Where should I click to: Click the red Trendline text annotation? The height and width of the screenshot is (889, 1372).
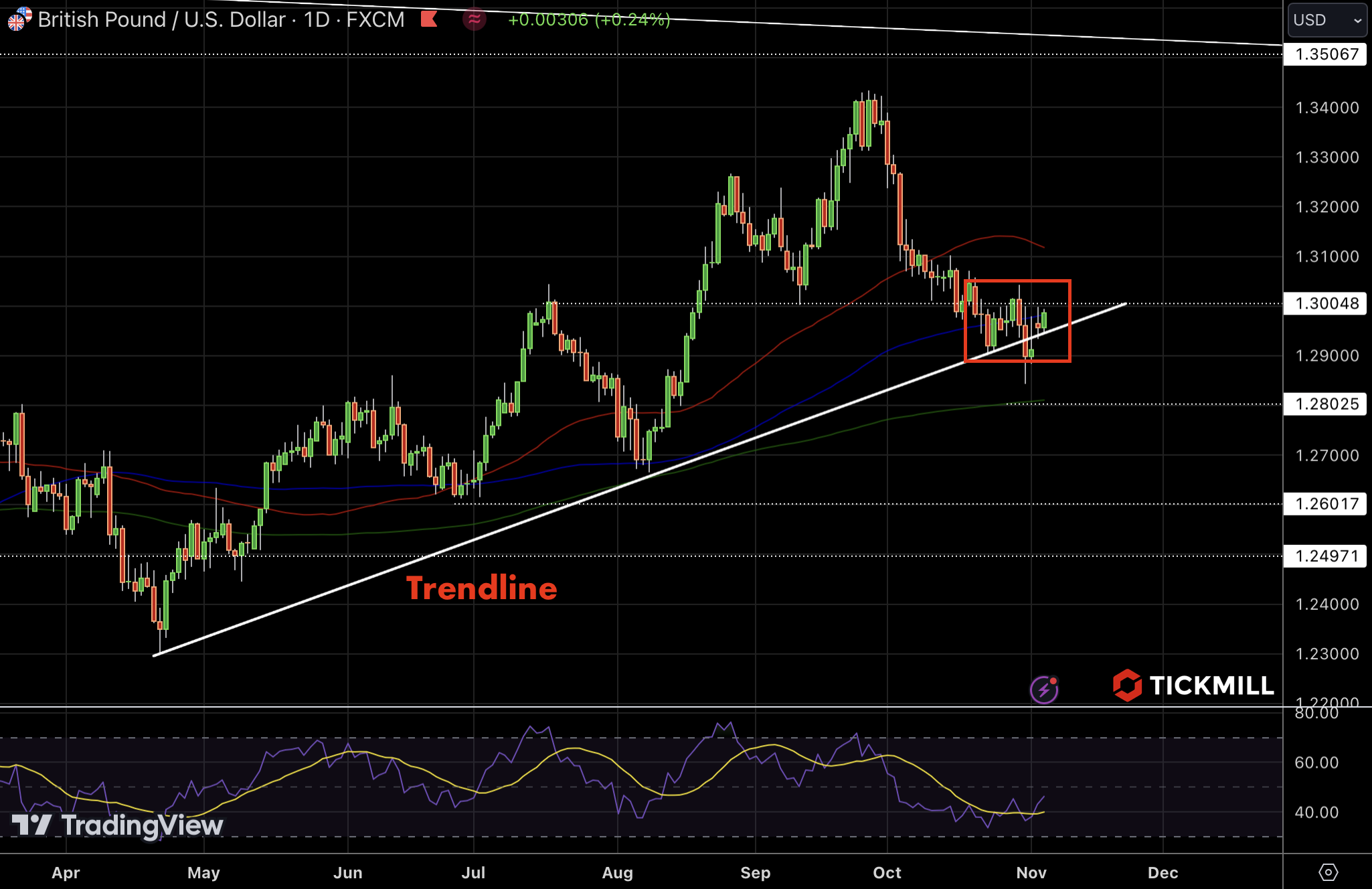pos(482,588)
